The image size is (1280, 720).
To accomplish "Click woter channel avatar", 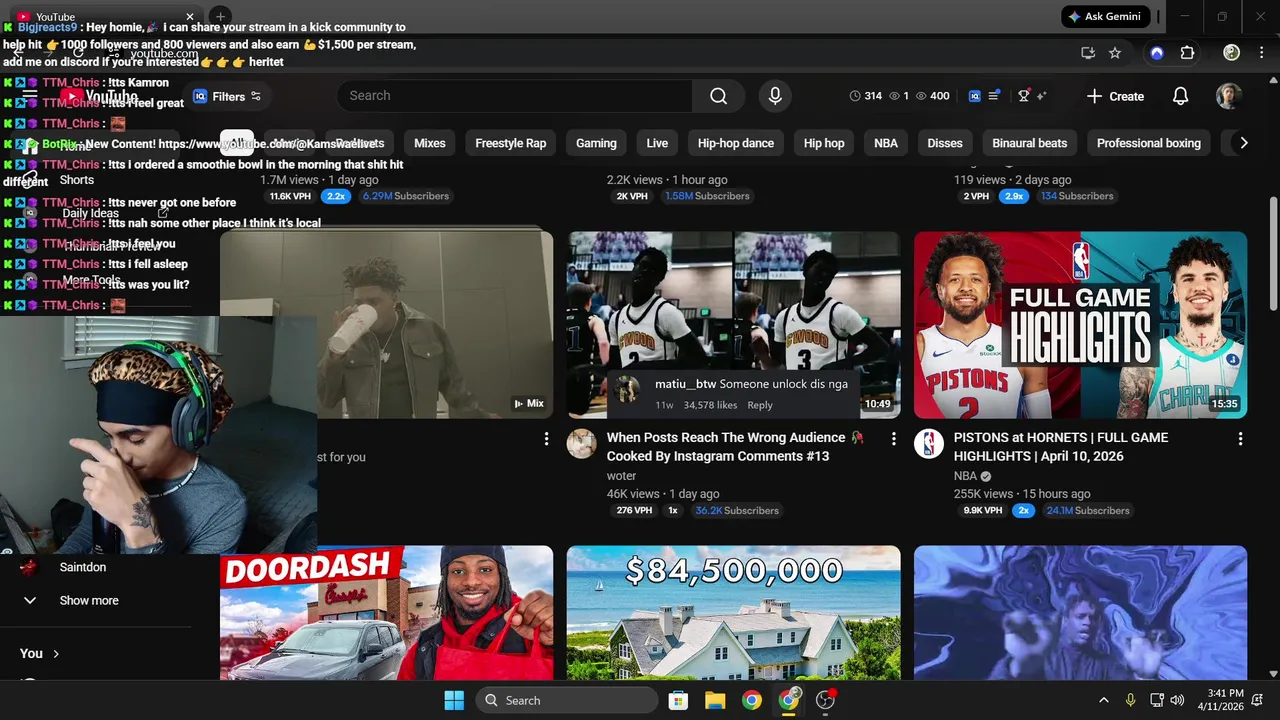I will [x=582, y=444].
